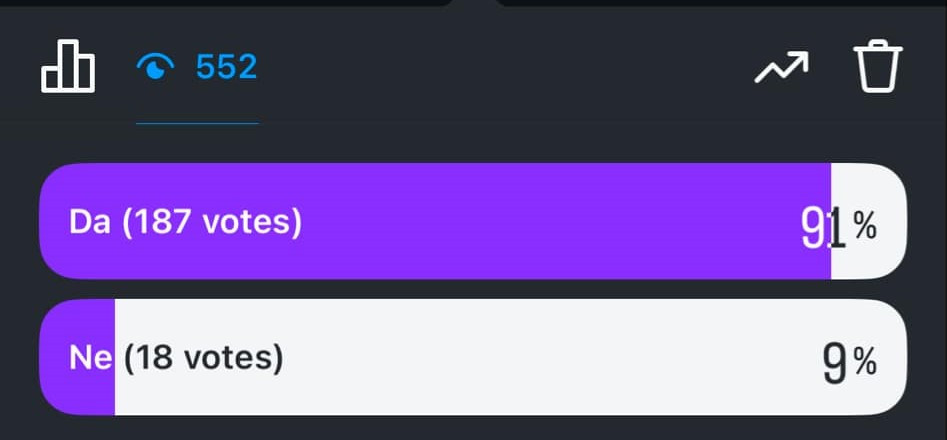Select the Ne (18 votes) label

point(176,358)
